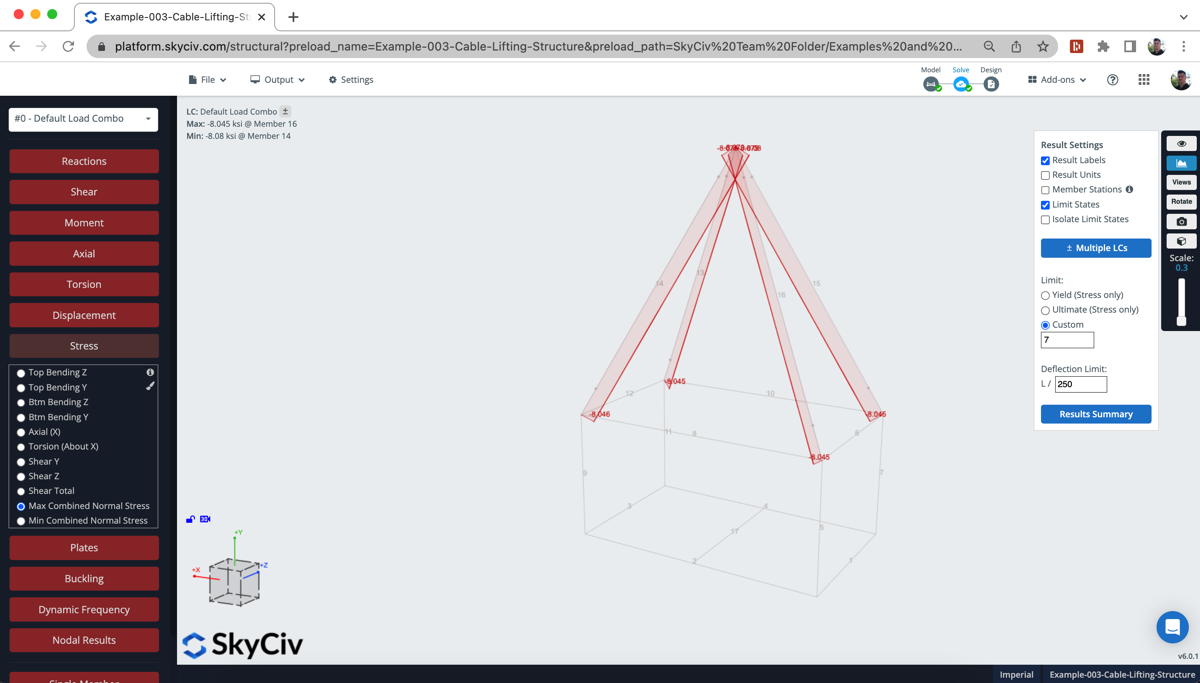Click the Results Summary button
The height and width of the screenshot is (683, 1200).
[1096, 414]
